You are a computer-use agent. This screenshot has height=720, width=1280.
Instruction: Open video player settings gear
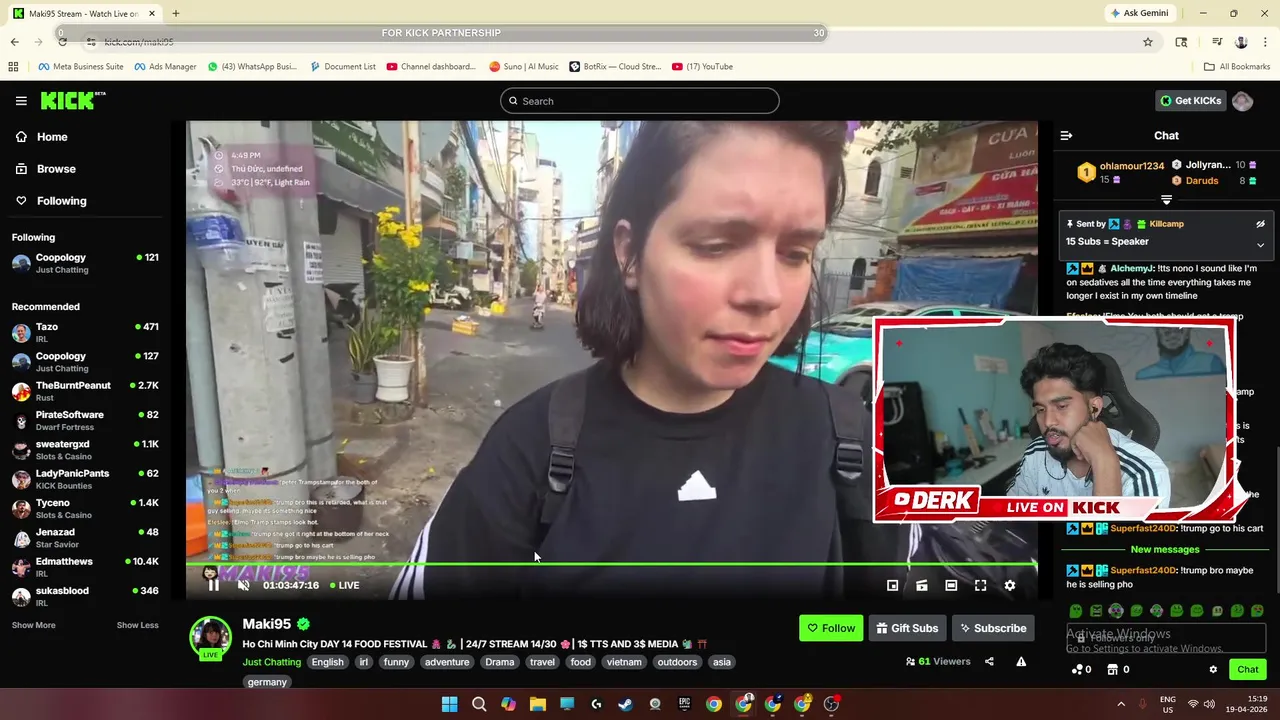[x=1010, y=585]
